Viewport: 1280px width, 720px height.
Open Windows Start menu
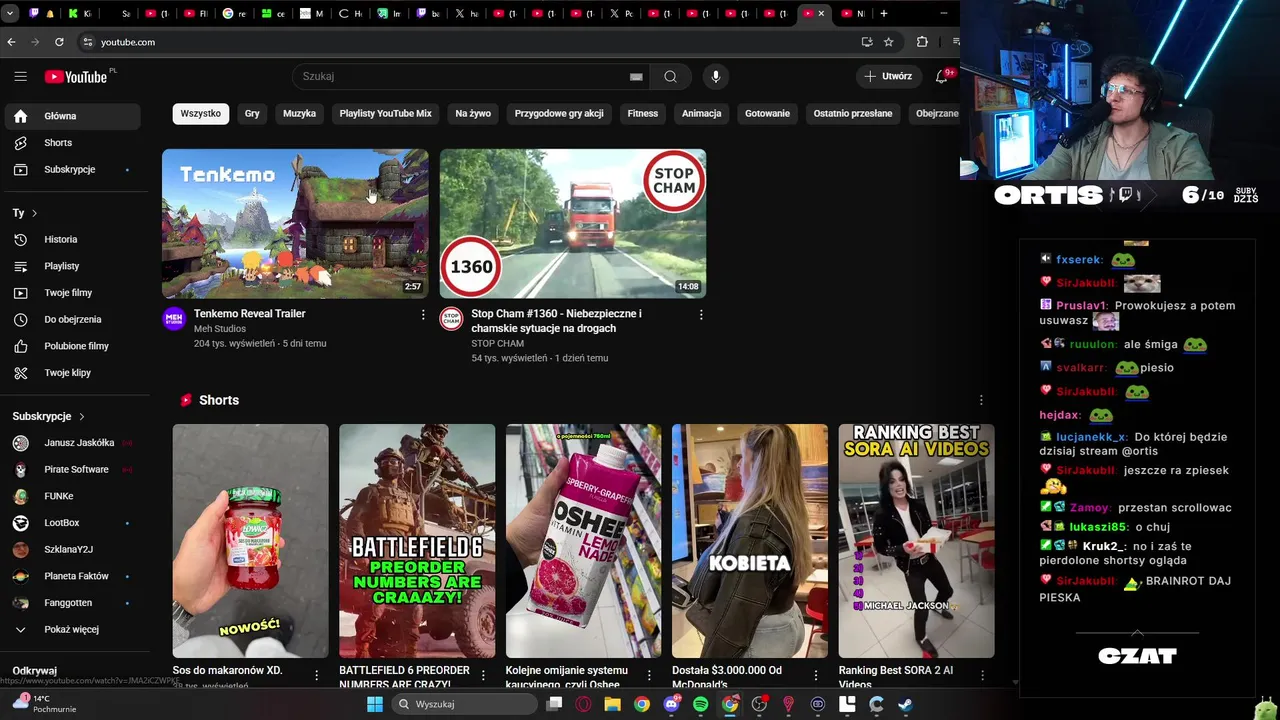[x=374, y=704]
